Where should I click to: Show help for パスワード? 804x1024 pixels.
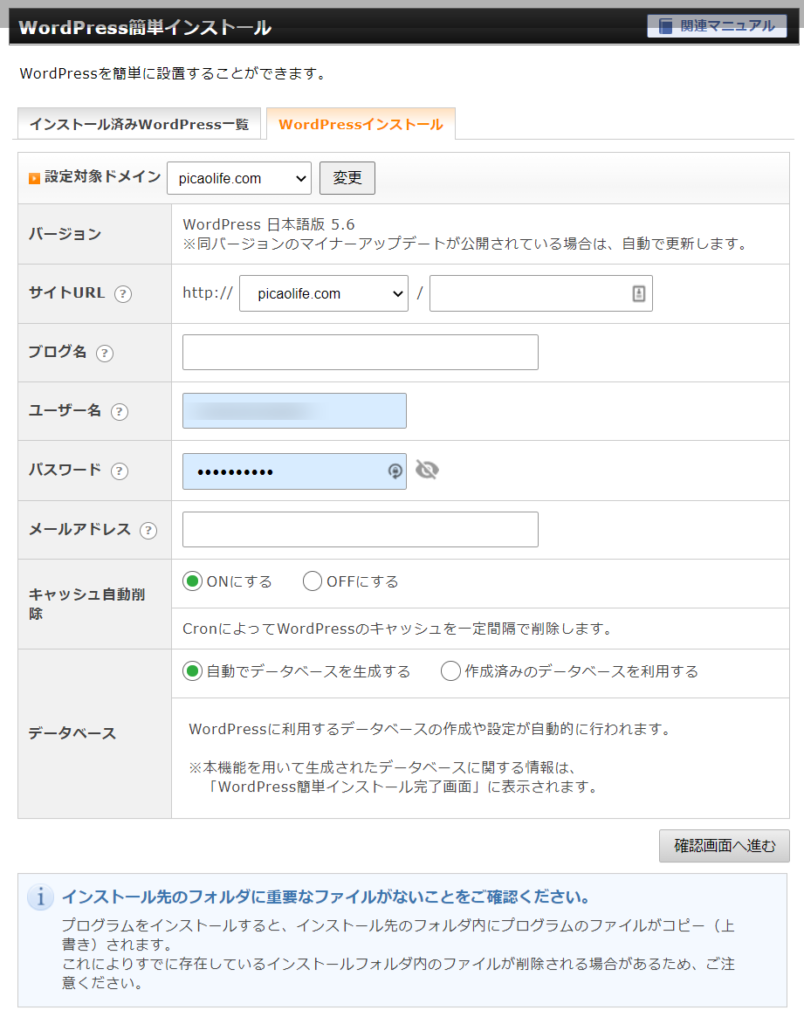(x=119, y=471)
